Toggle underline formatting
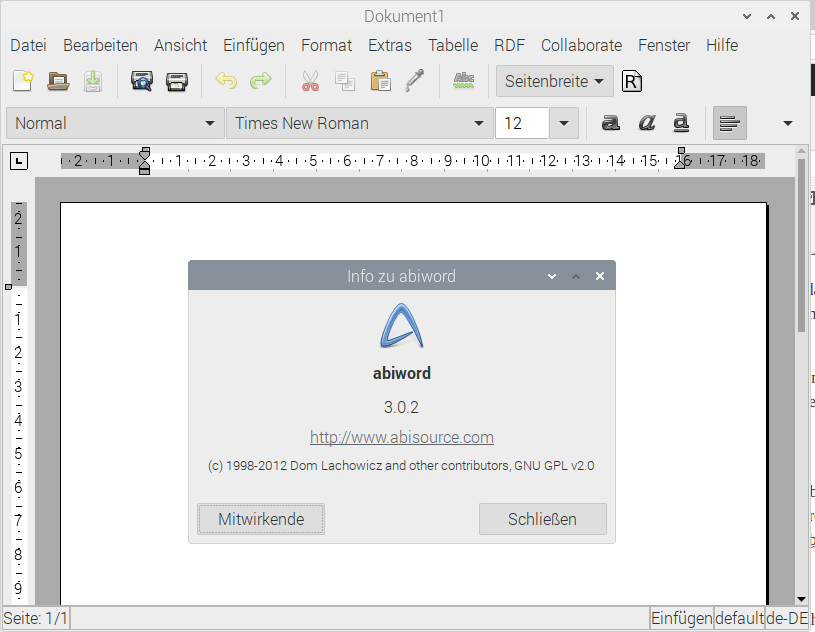This screenshot has width=815, height=632. point(681,123)
